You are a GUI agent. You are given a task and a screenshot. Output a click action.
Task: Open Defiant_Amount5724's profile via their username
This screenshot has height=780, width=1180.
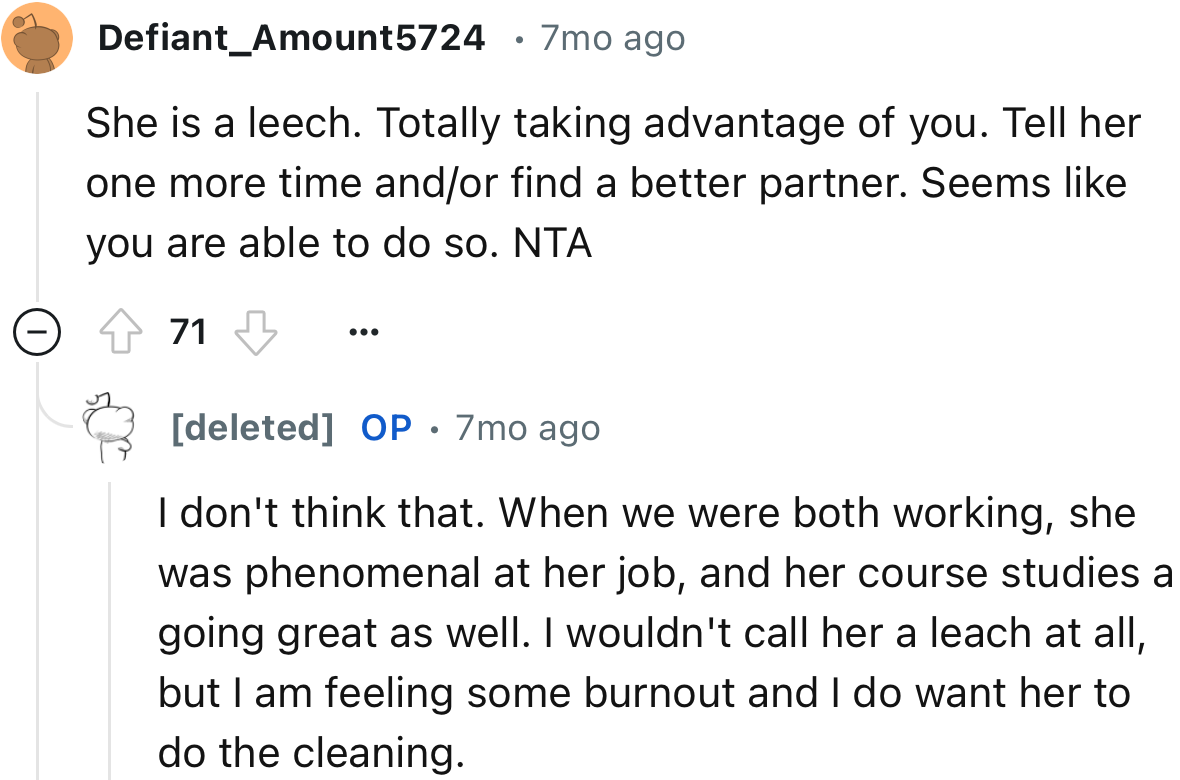tap(291, 38)
